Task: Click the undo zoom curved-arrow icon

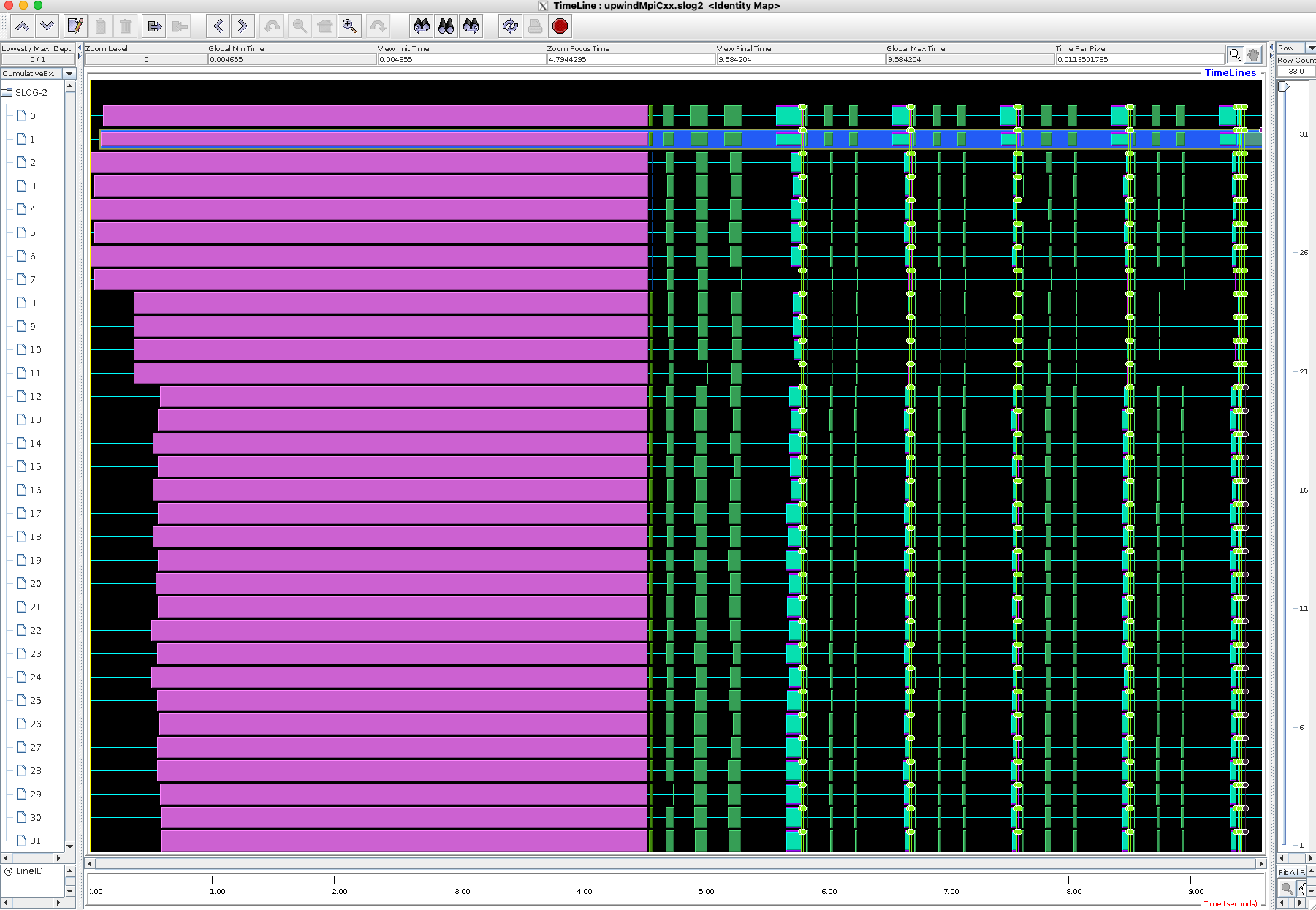Action: 271,26
